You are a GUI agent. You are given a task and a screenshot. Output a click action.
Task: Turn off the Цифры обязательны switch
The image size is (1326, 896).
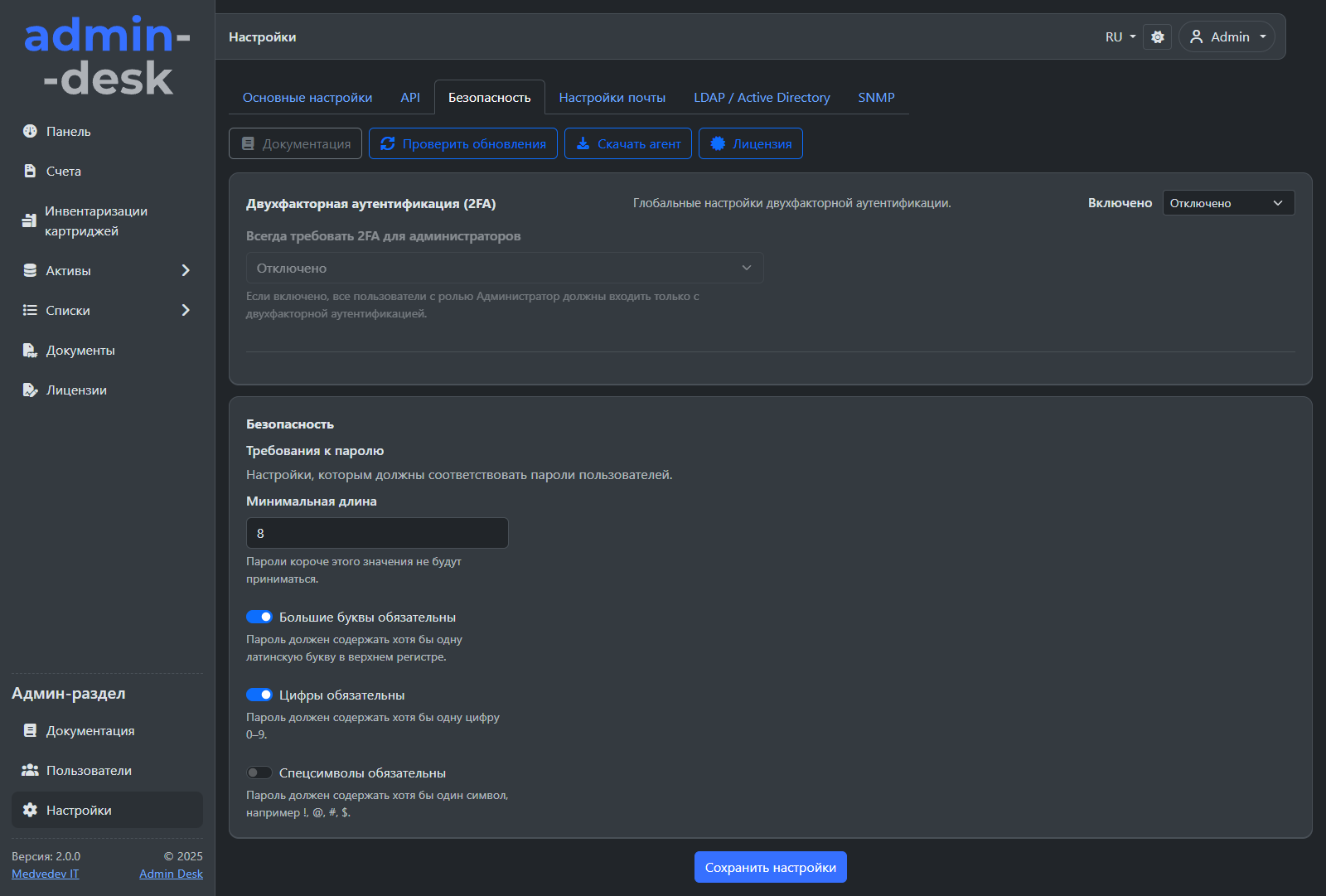click(x=259, y=695)
